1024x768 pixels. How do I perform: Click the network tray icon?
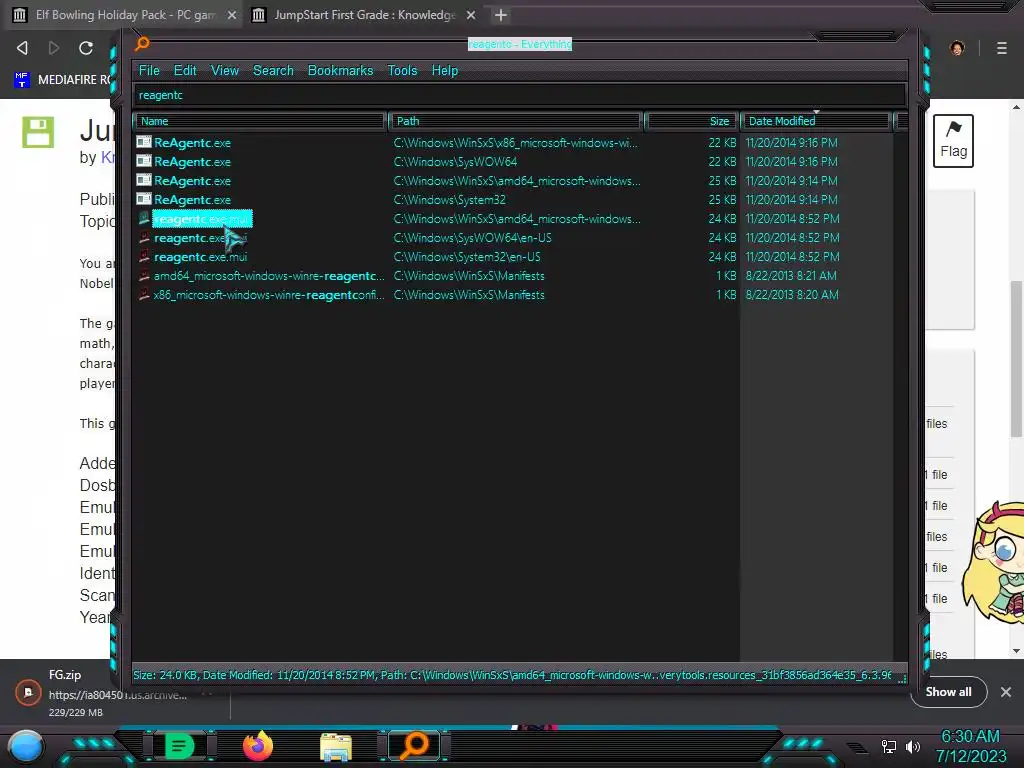[889, 746]
